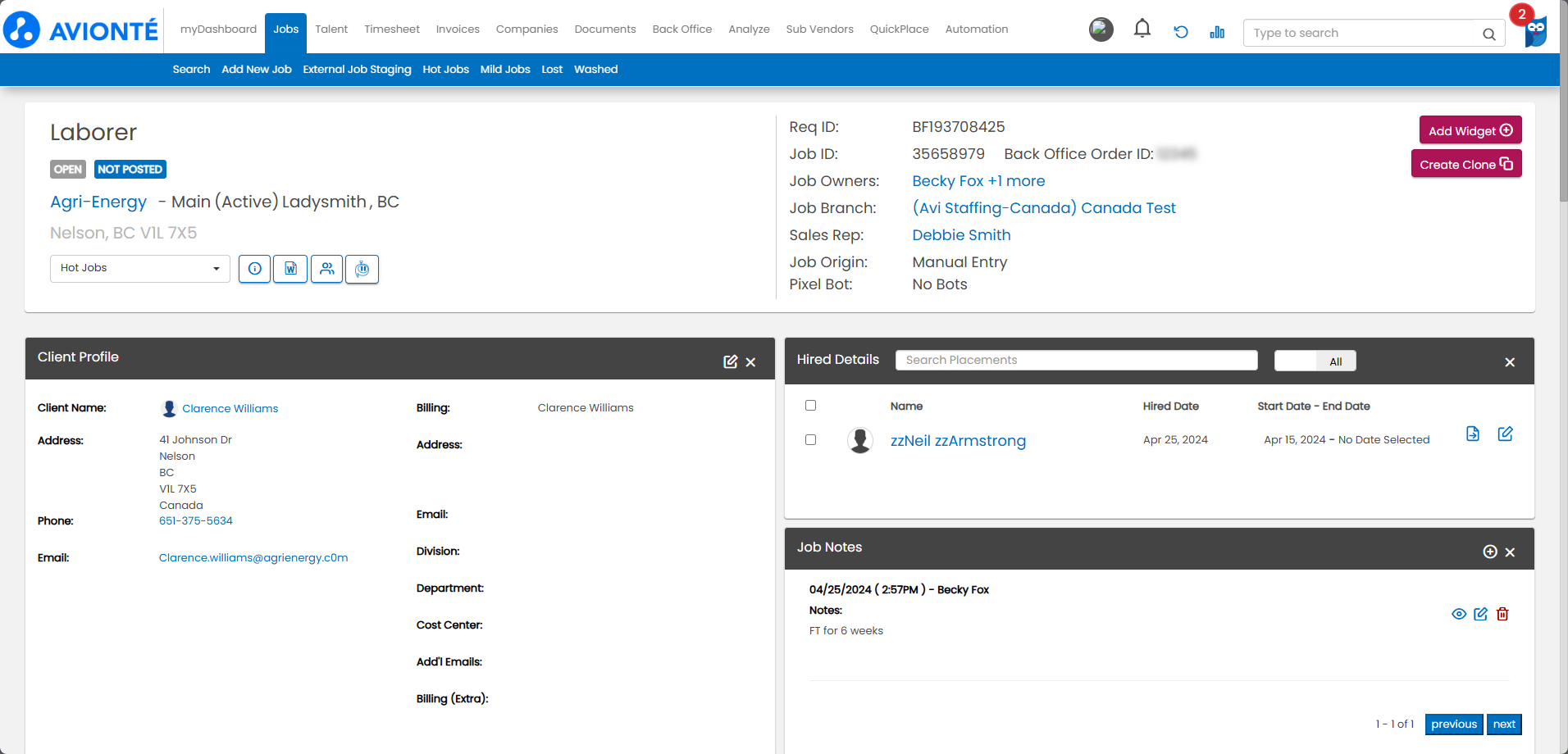The width and height of the screenshot is (1568, 754).
Task: Open the Back Office tab
Action: 682,30
